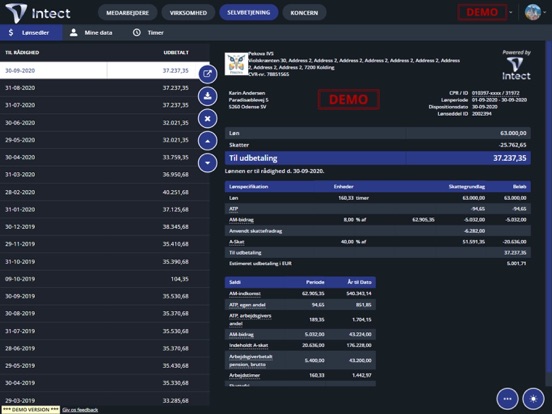Go to previous payslip with up arrow

pyautogui.click(x=207, y=141)
